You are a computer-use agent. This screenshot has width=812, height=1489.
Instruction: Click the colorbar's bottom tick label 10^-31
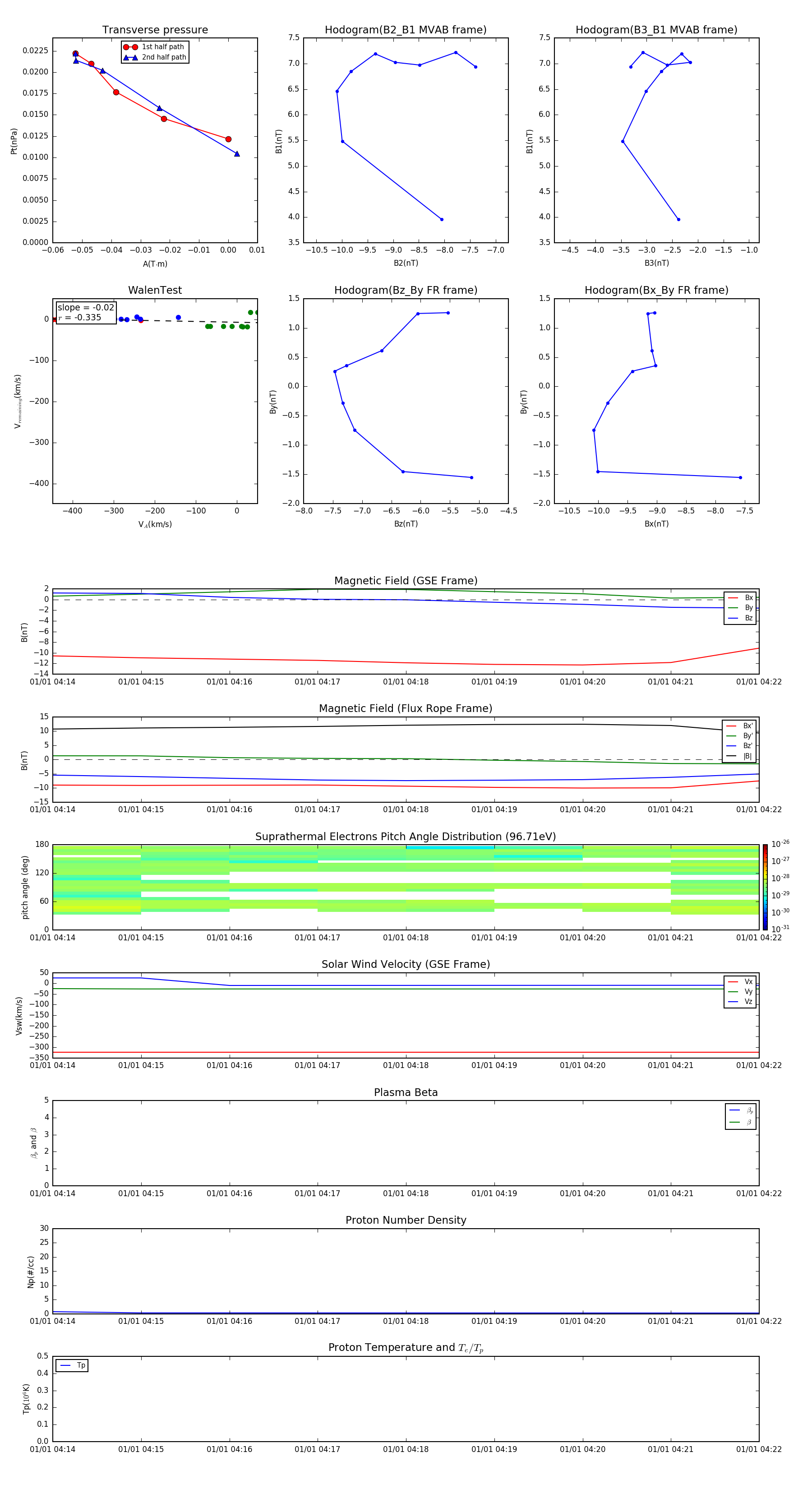pyautogui.click(x=780, y=929)
